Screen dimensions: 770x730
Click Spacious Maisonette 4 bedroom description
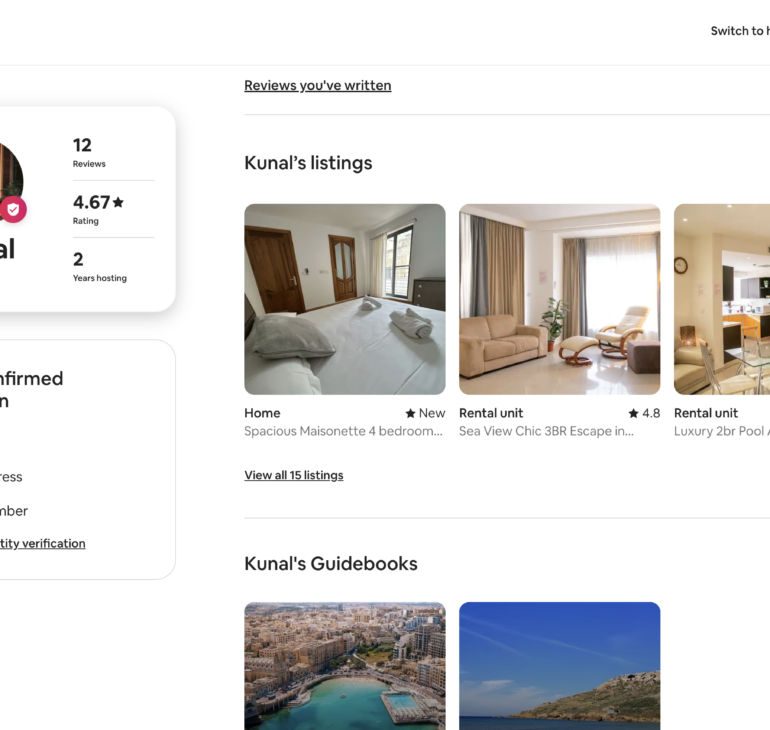point(343,431)
